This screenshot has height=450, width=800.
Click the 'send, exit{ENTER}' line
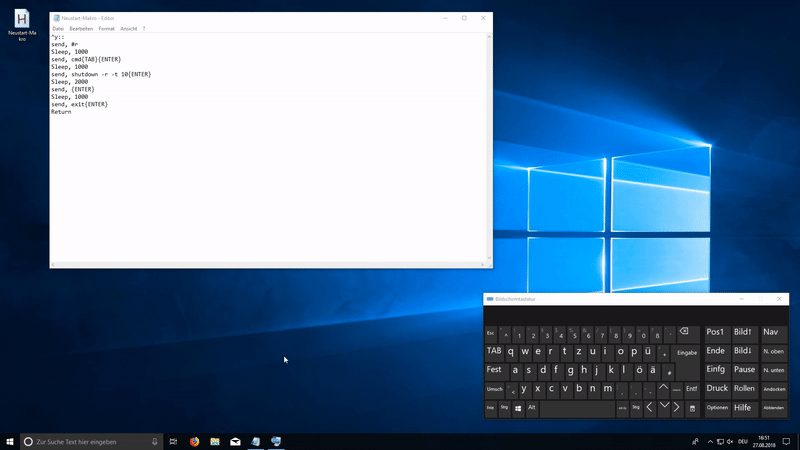point(79,104)
